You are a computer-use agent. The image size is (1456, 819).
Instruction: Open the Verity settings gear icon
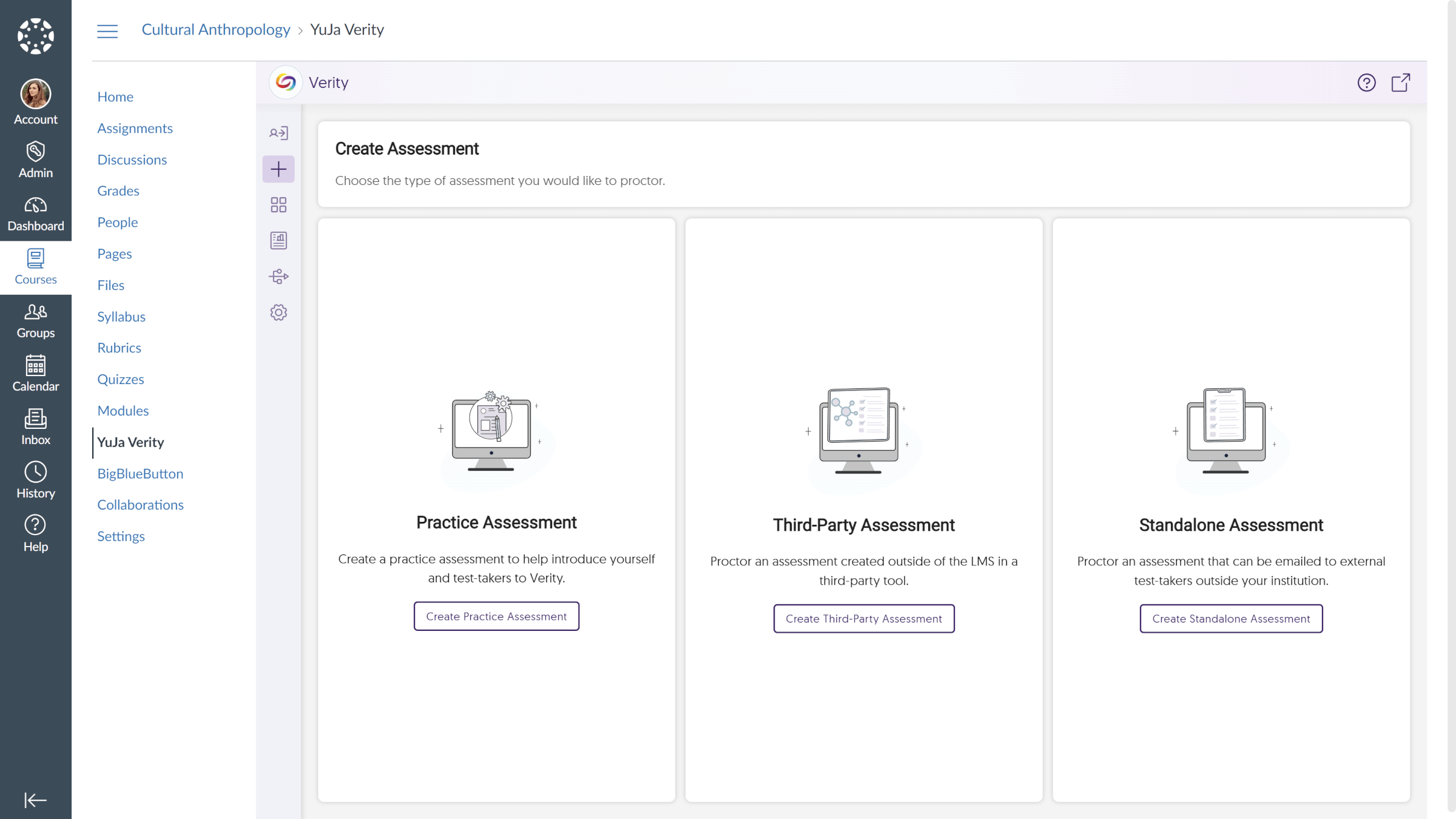pyautogui.click(x=278, y=312)
